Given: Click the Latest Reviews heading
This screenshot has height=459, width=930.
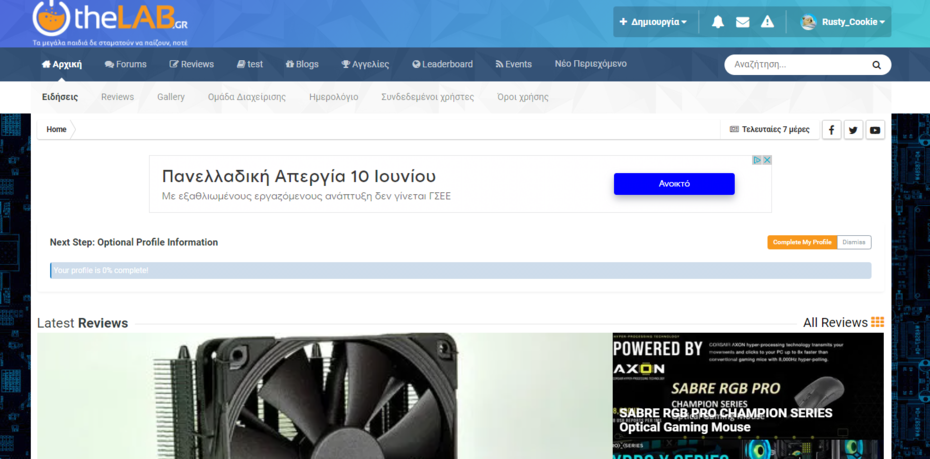Looking at the screenshot, I should (x=82, y=323).
